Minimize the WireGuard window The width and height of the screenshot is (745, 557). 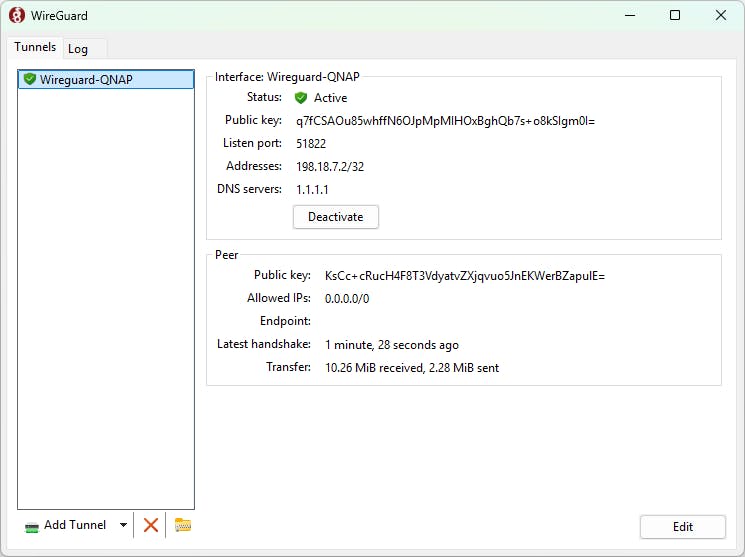(630, 15)
